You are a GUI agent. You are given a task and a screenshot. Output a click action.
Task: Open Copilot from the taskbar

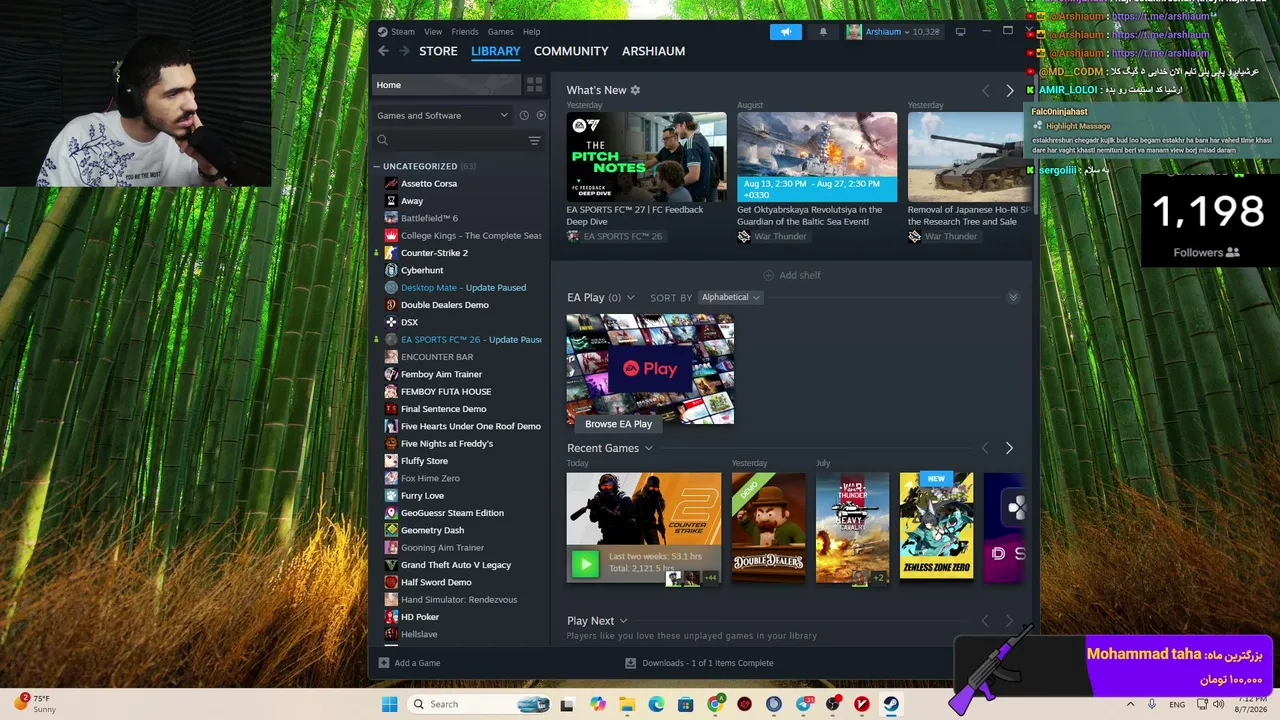coord(598,704)
